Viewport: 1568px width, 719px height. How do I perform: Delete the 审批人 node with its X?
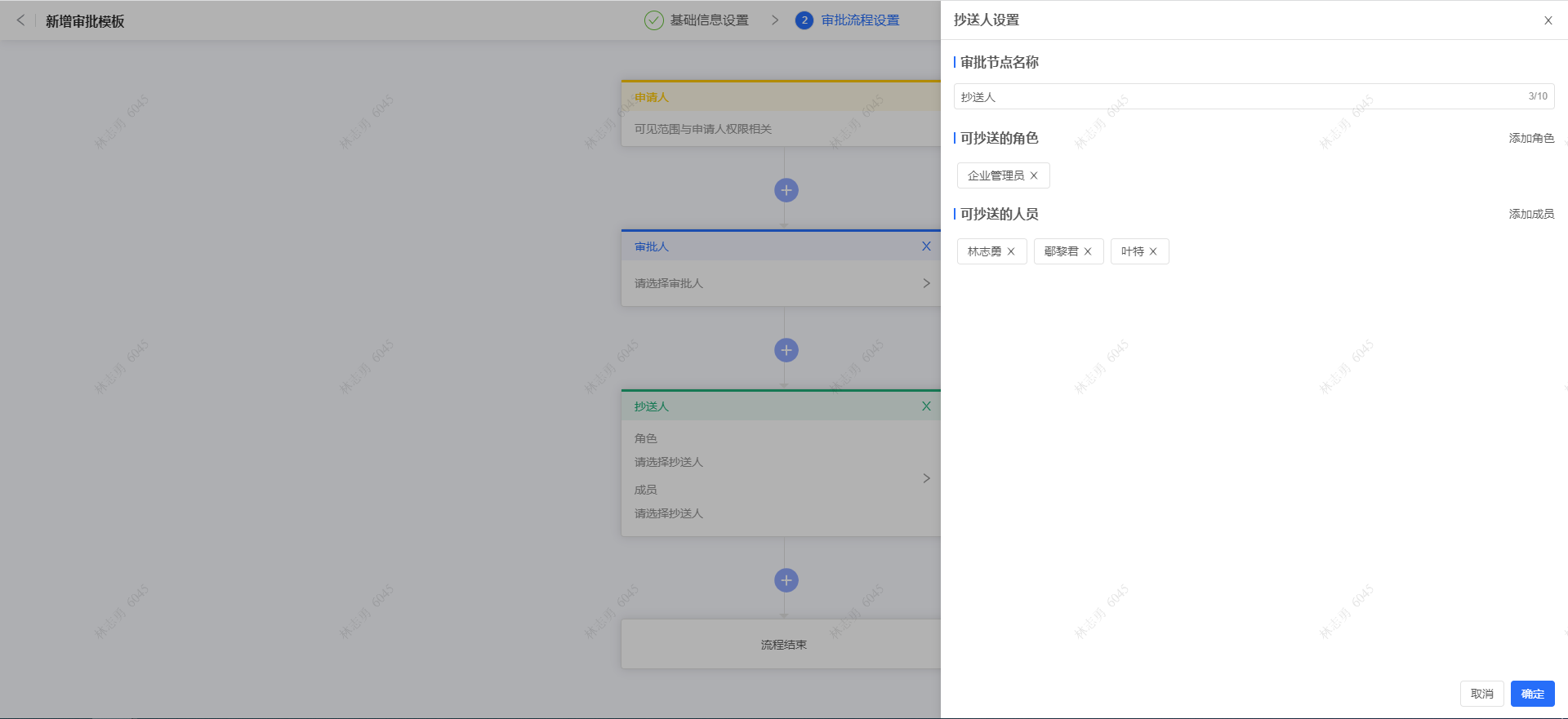pyautogui.click(x=926, y=246)
